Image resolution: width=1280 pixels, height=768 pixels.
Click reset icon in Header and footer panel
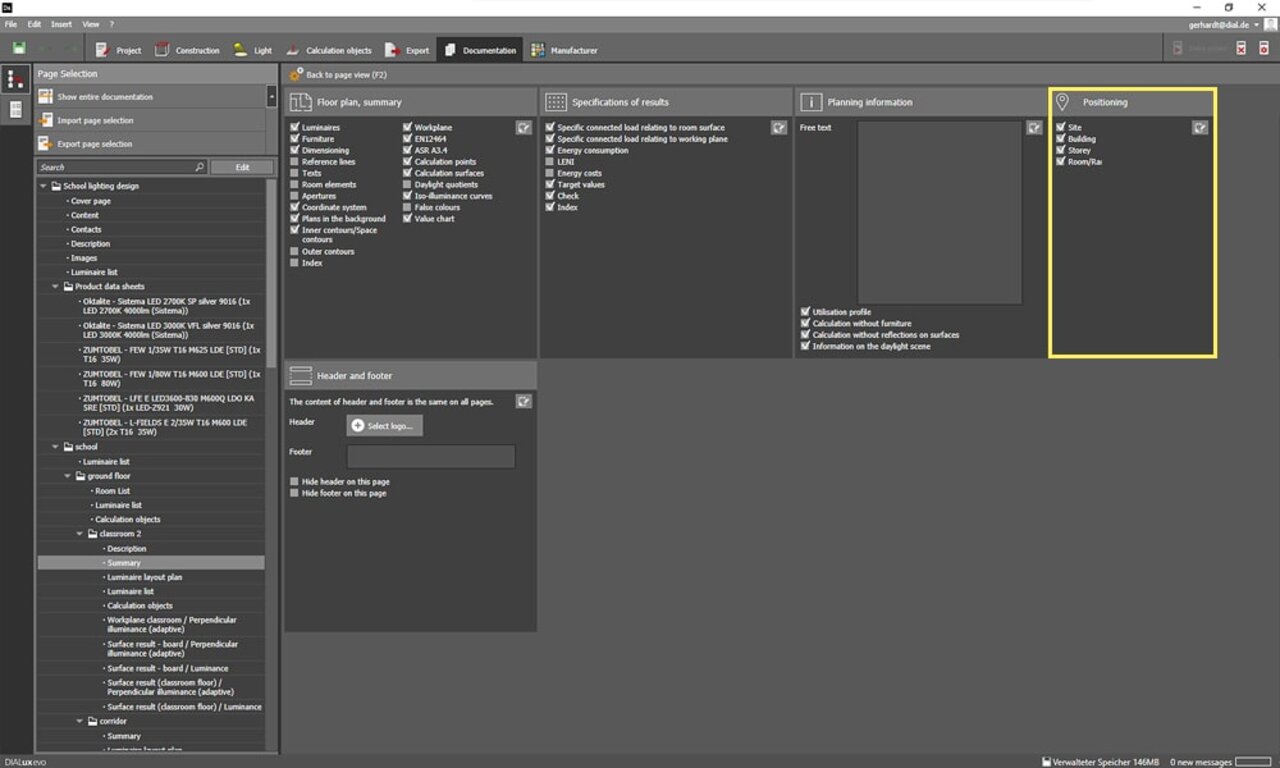524,401
